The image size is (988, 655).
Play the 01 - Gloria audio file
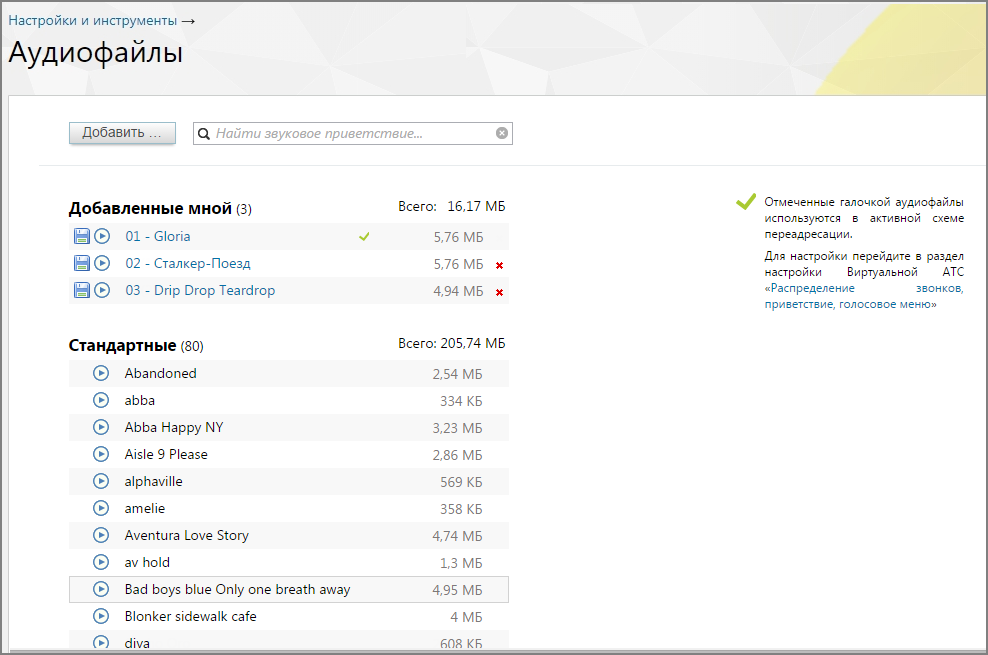coord(102,236)
